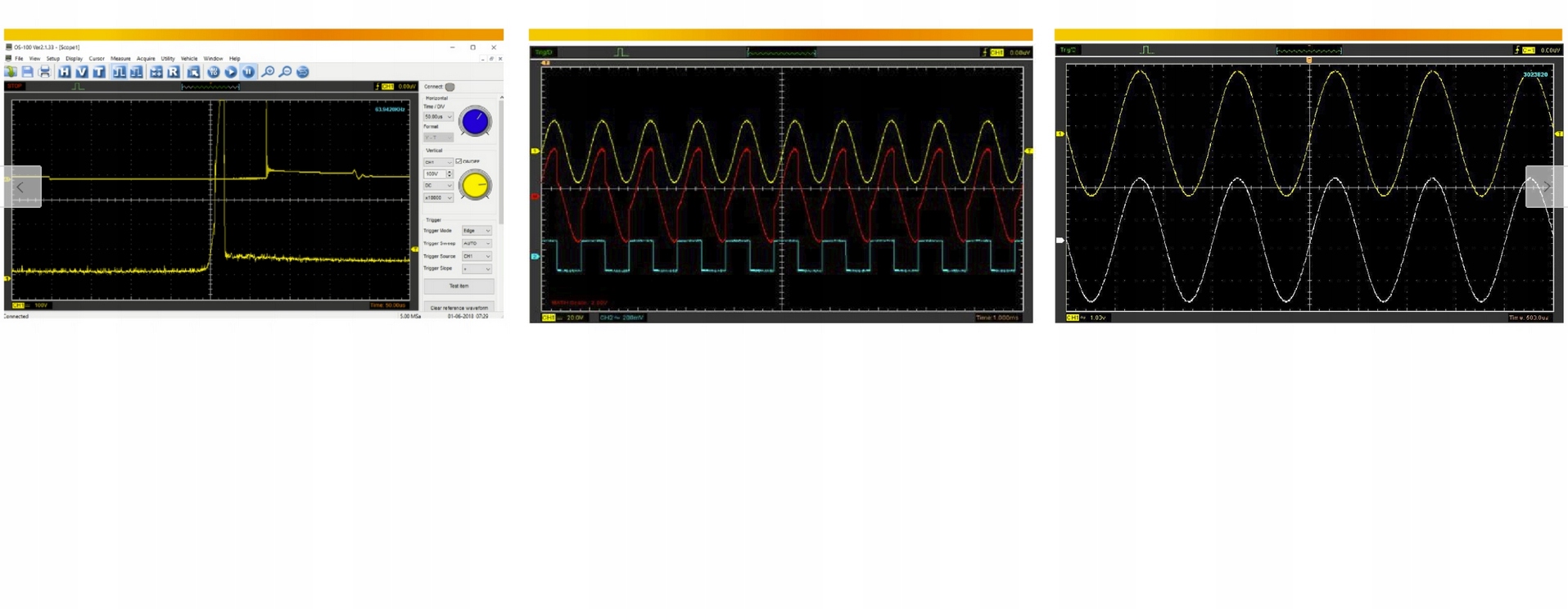Click the Pause acquisition button
This screenshot has width=1568, height=609.
point(248,72)
